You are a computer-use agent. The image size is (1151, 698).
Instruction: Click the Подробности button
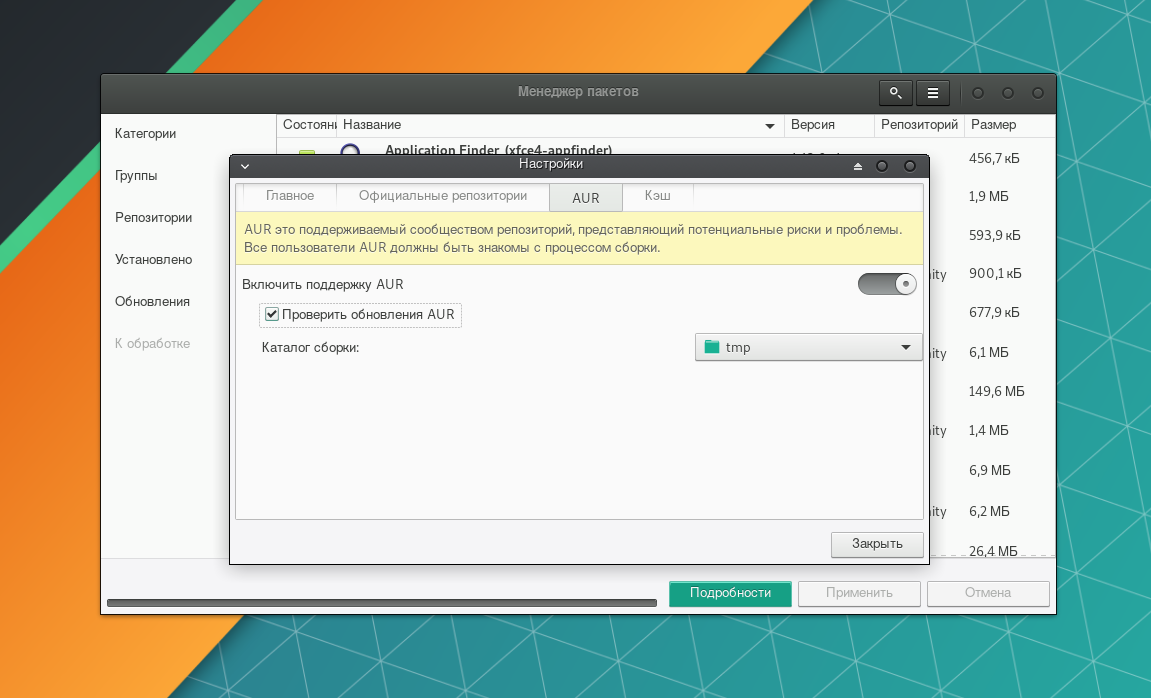[730, 593]
